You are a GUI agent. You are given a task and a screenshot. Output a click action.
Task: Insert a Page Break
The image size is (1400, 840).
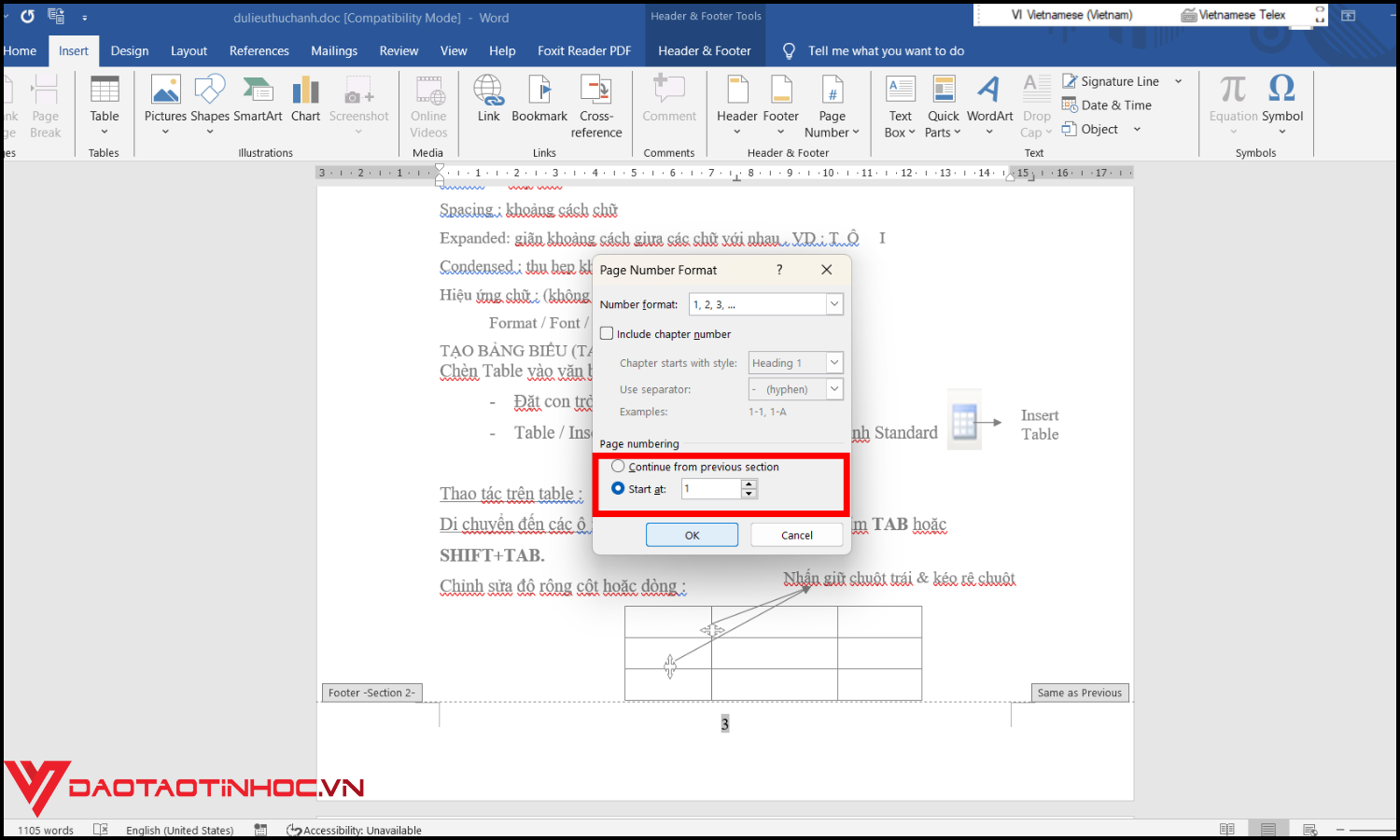pyautogui.click(x=45, y=105)
